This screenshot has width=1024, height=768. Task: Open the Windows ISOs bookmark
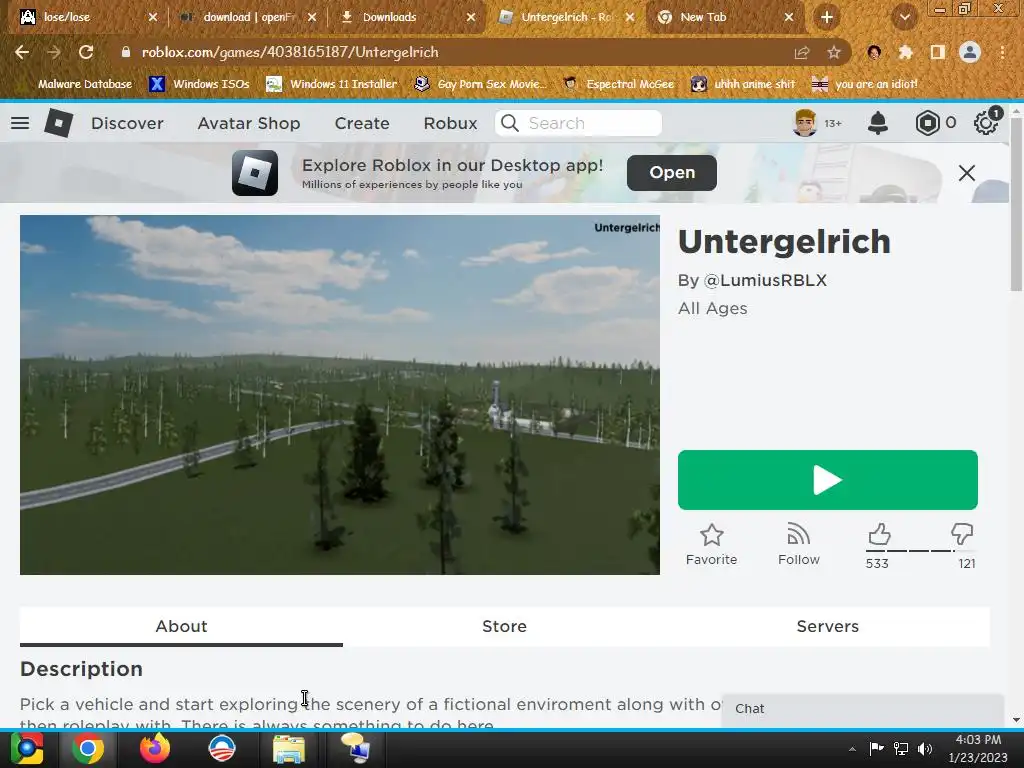point(199,84)
